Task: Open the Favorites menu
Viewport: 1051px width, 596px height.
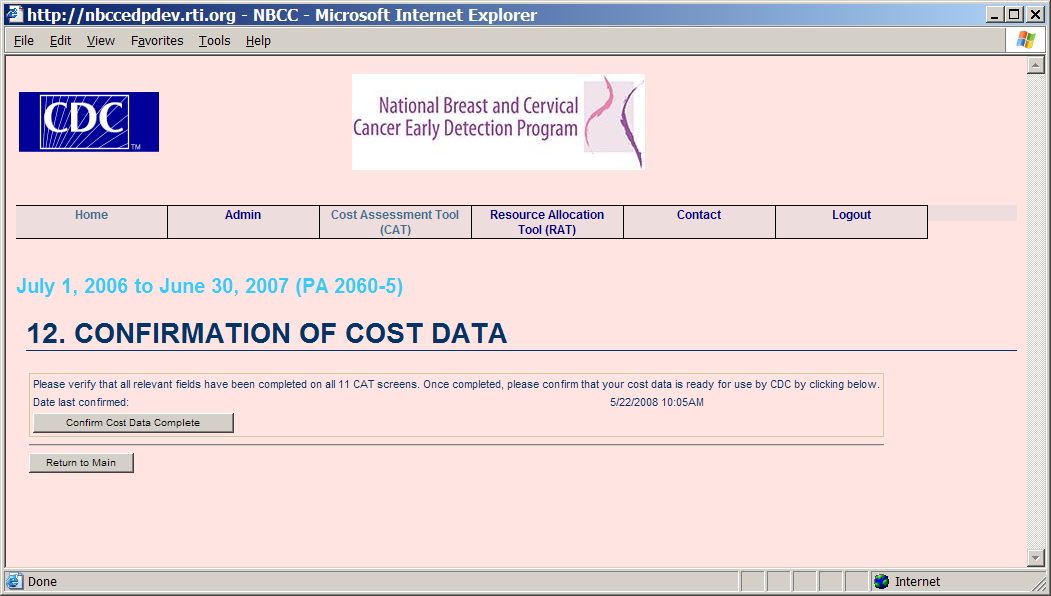Action: tap(157, 41)
